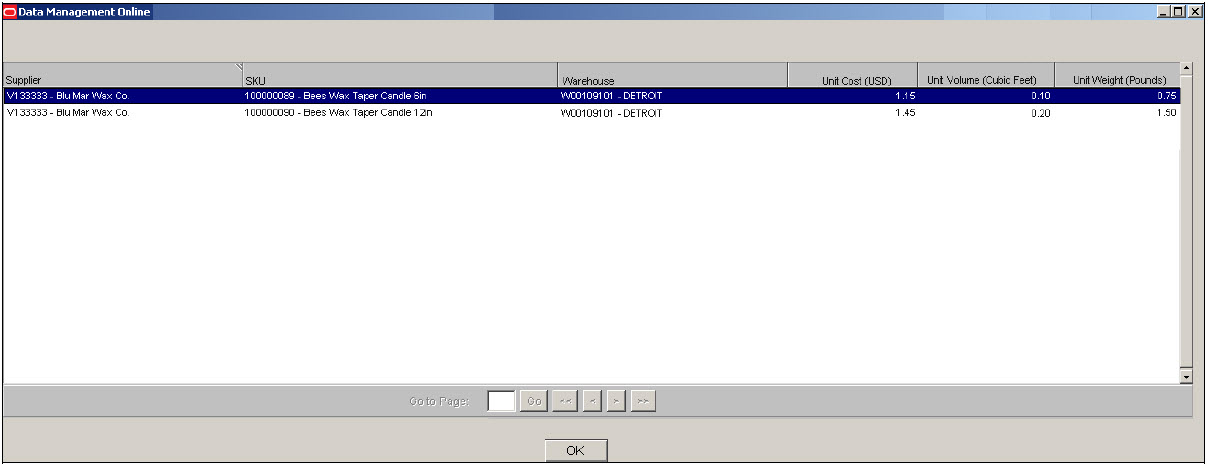The width and height of the screenshot is (1212, 469).
Task: Click warehouse DETROIT cell in second row
Action: [x=672, y=113]
